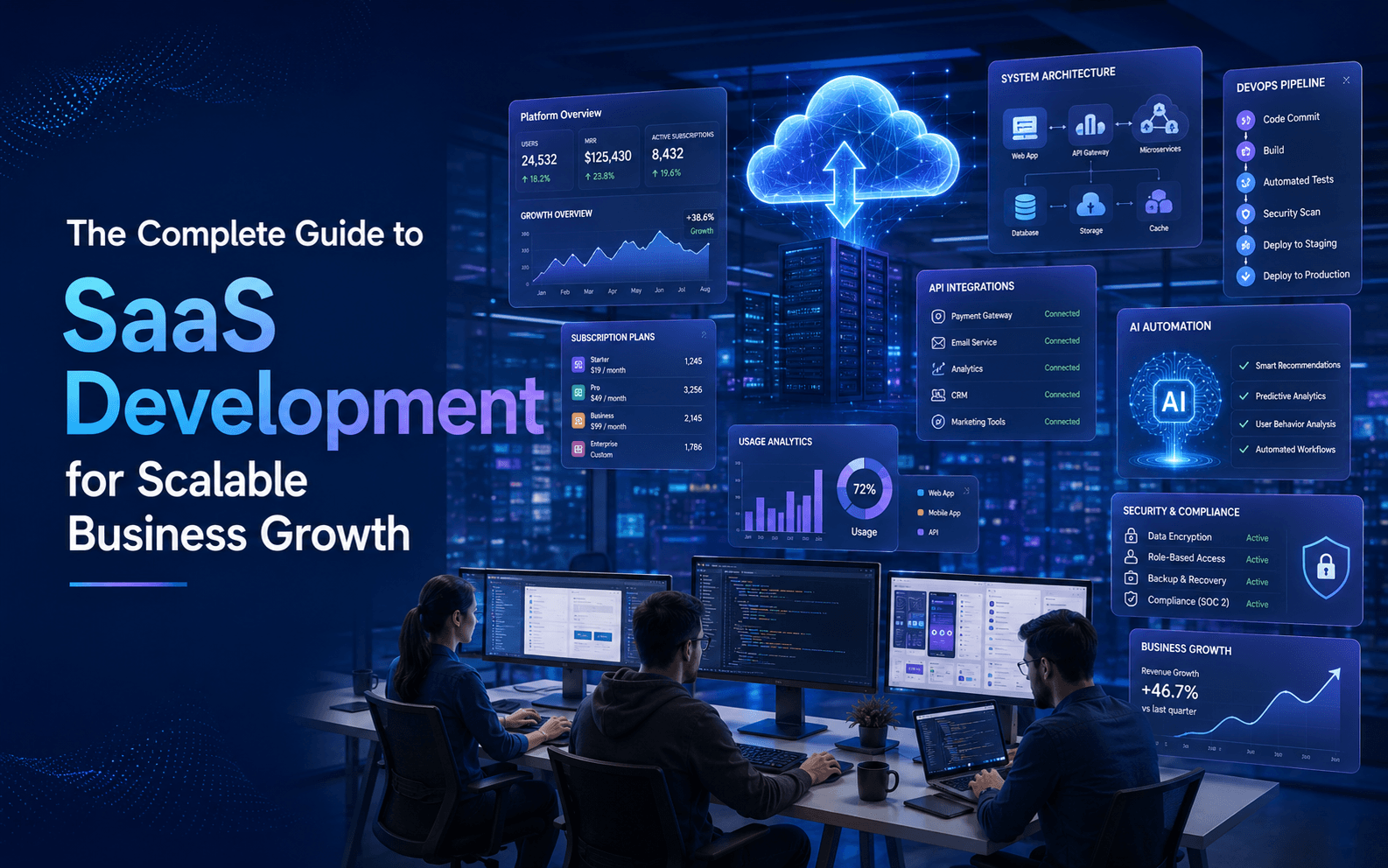
Task: Click Email Service Connected status
Action: pos(1062,340)
